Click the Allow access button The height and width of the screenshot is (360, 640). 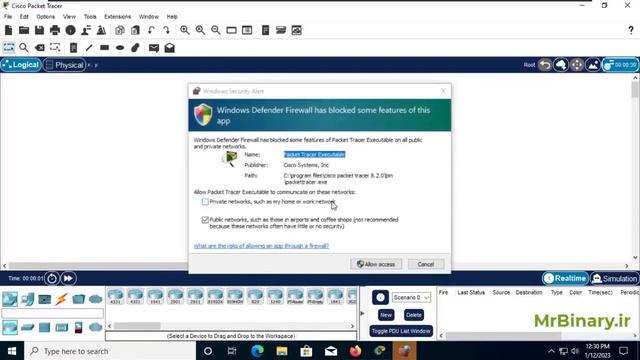coord(376,264)
